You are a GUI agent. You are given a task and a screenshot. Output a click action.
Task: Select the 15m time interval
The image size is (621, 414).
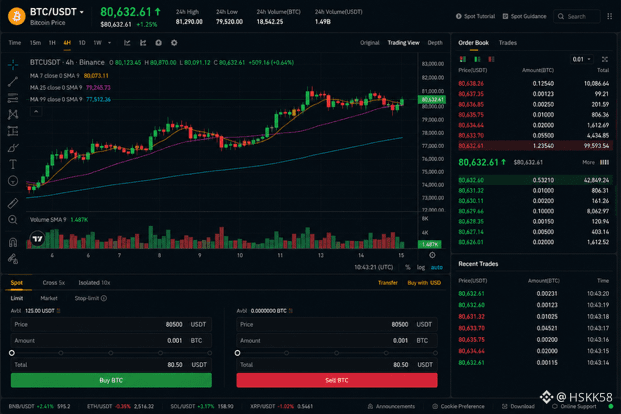click(x=35, y=43)
